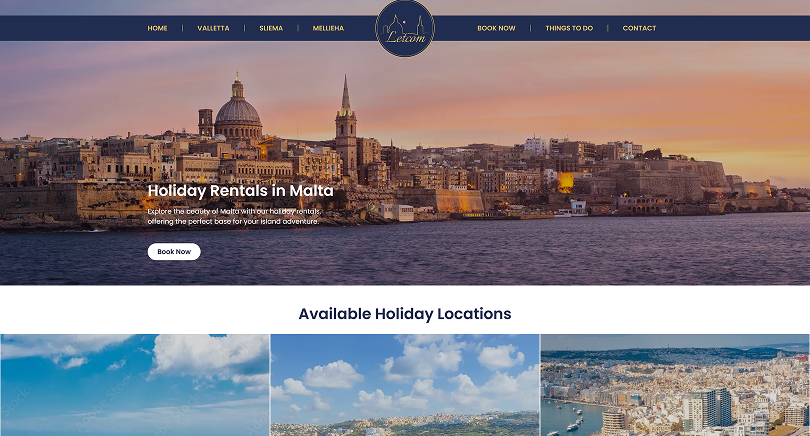This screenshot has height=436, width=810.
Task: Select Mellieha in the navigation bar
Action: click(x=328, y=28)
